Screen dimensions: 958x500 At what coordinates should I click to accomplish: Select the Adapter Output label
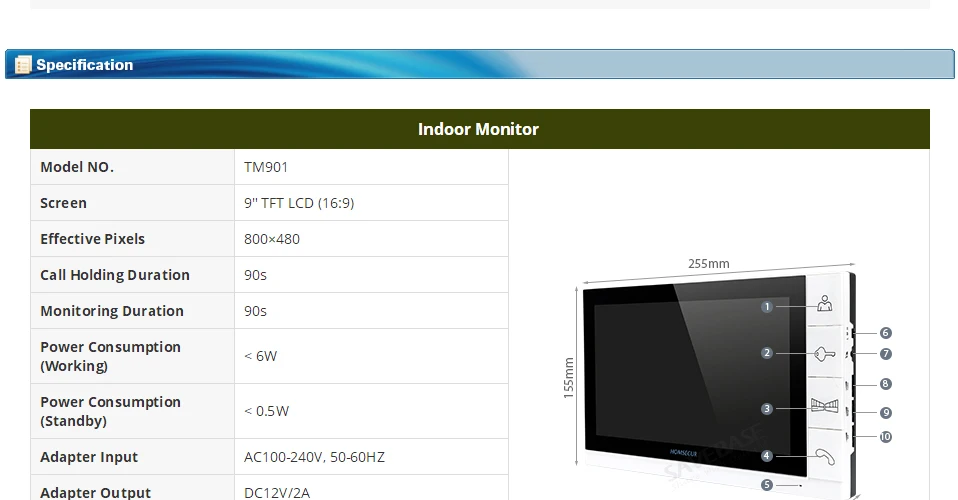point(95,493)
